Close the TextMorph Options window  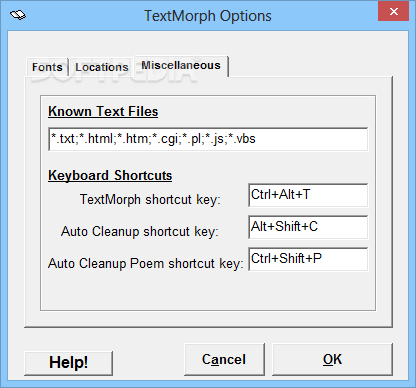coord(394,12)
